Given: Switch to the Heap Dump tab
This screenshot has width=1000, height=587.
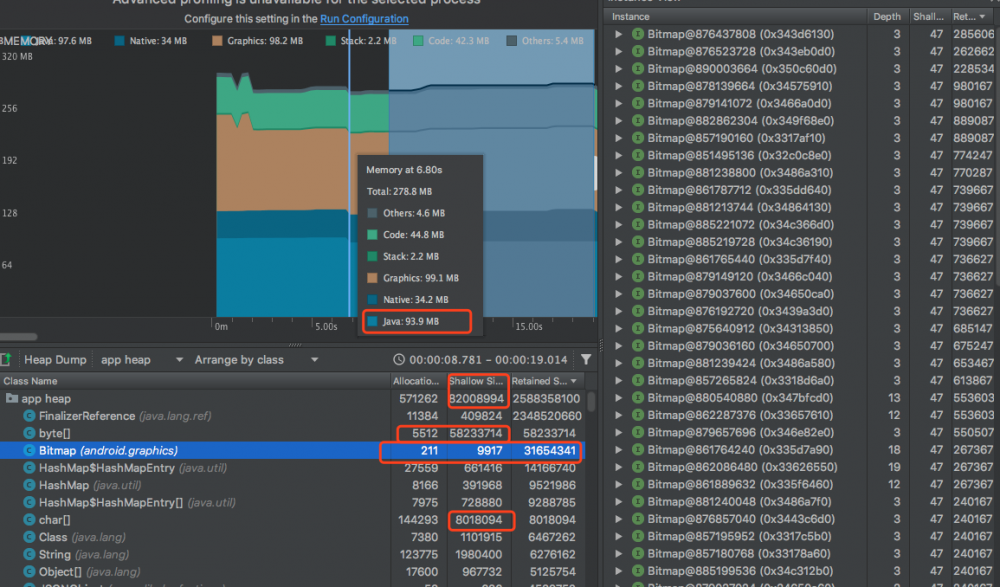Looking at the screenshot, I should [55, 359].
